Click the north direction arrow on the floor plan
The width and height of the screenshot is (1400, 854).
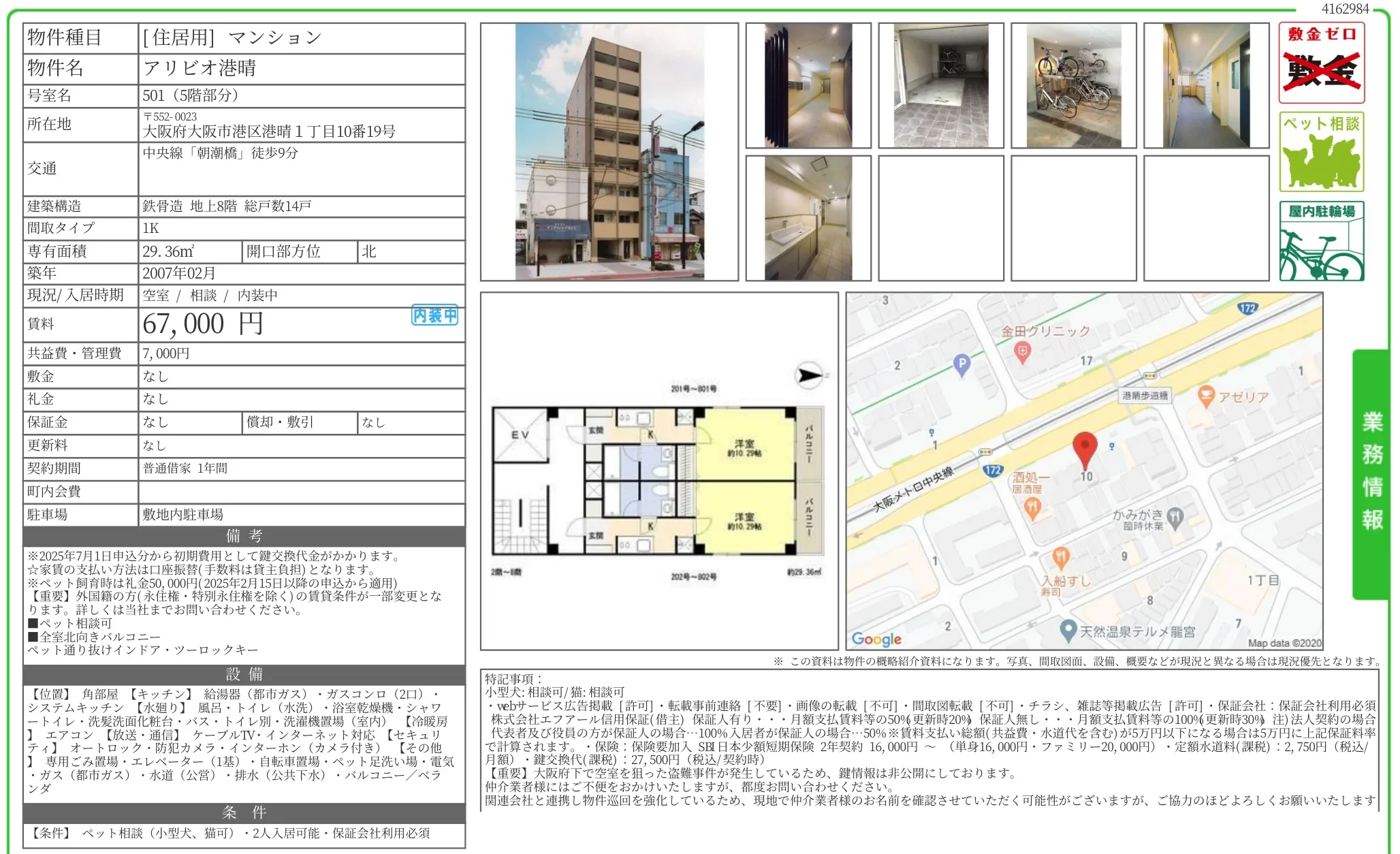pos(810,375)
